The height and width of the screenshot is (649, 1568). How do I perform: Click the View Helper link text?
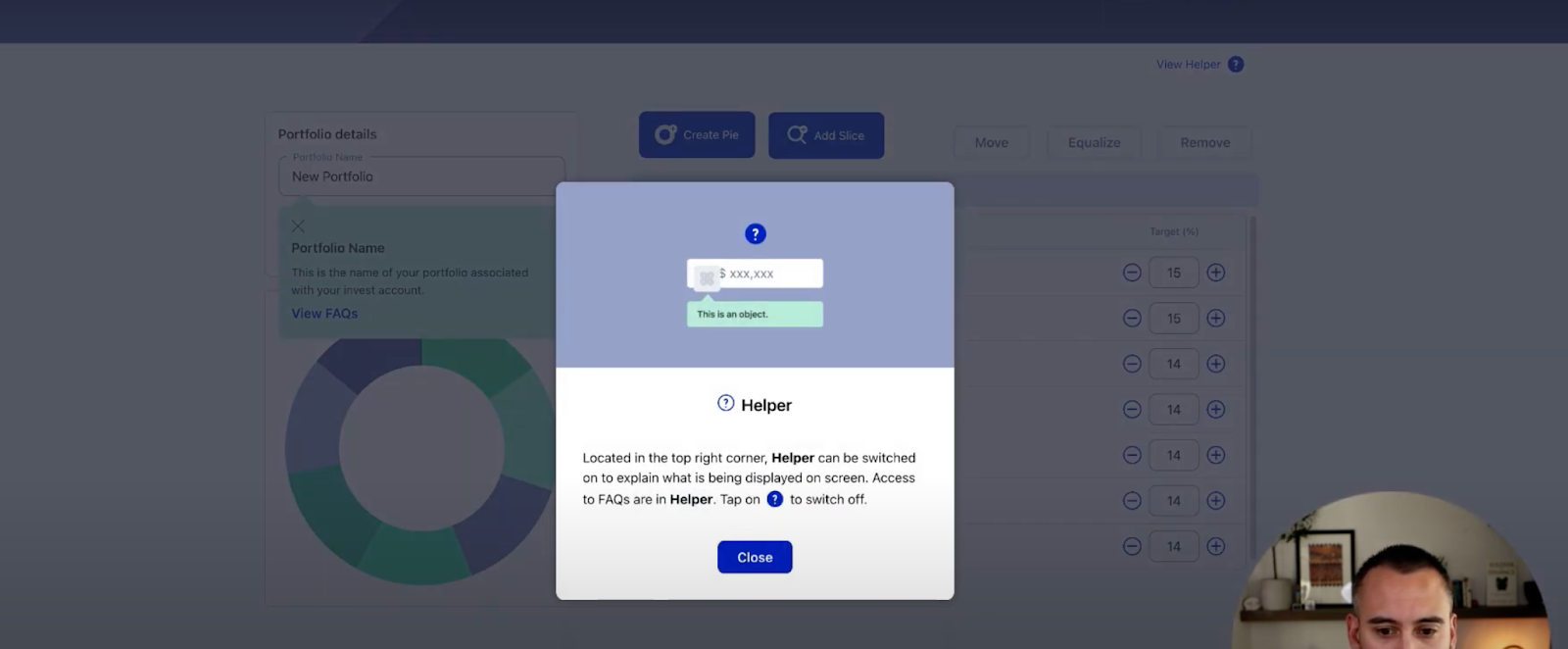pos(1188,65)
